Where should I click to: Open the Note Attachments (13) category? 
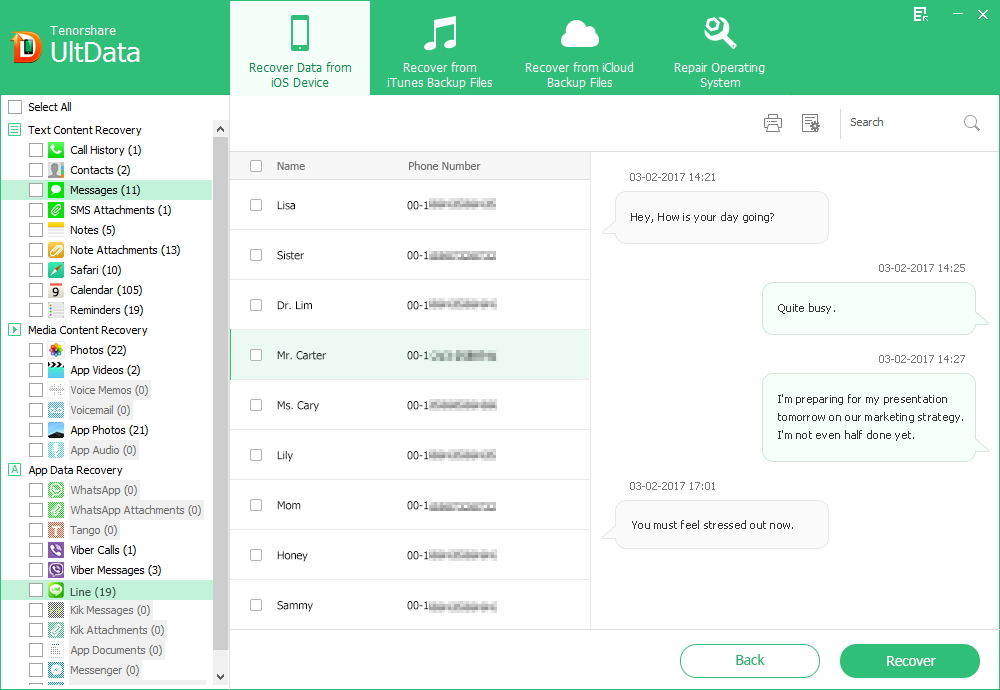tap(125, 250)
